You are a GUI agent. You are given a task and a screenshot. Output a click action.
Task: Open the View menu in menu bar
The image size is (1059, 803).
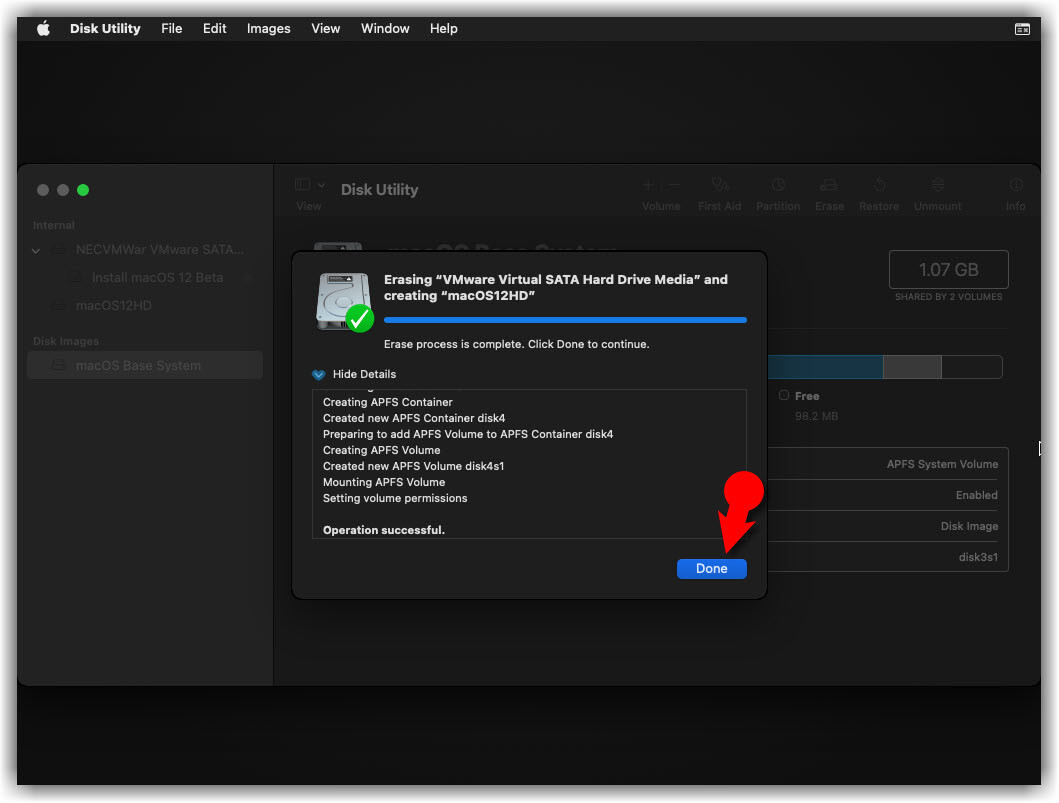(326, 28)
